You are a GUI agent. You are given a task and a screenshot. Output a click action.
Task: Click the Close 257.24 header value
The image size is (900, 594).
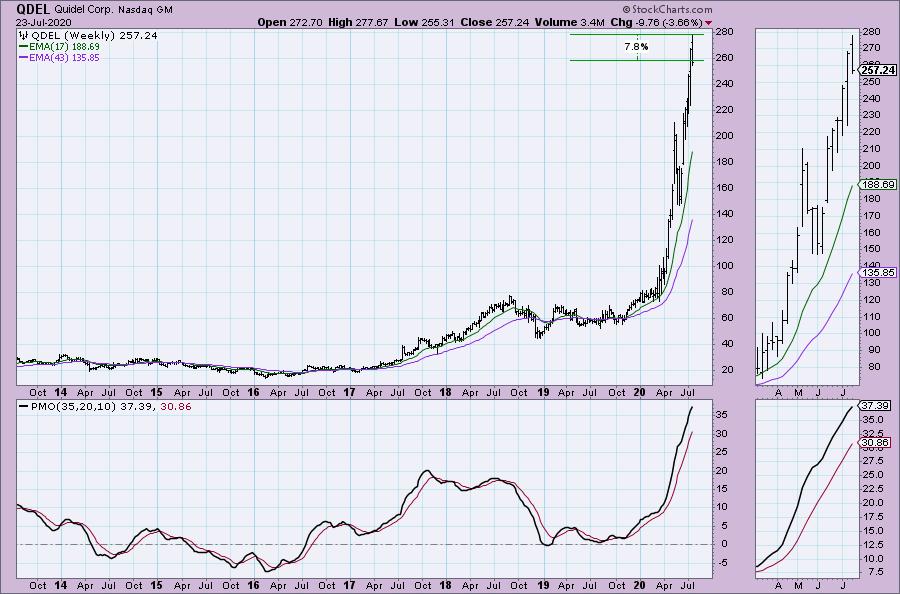click(494, 22)
